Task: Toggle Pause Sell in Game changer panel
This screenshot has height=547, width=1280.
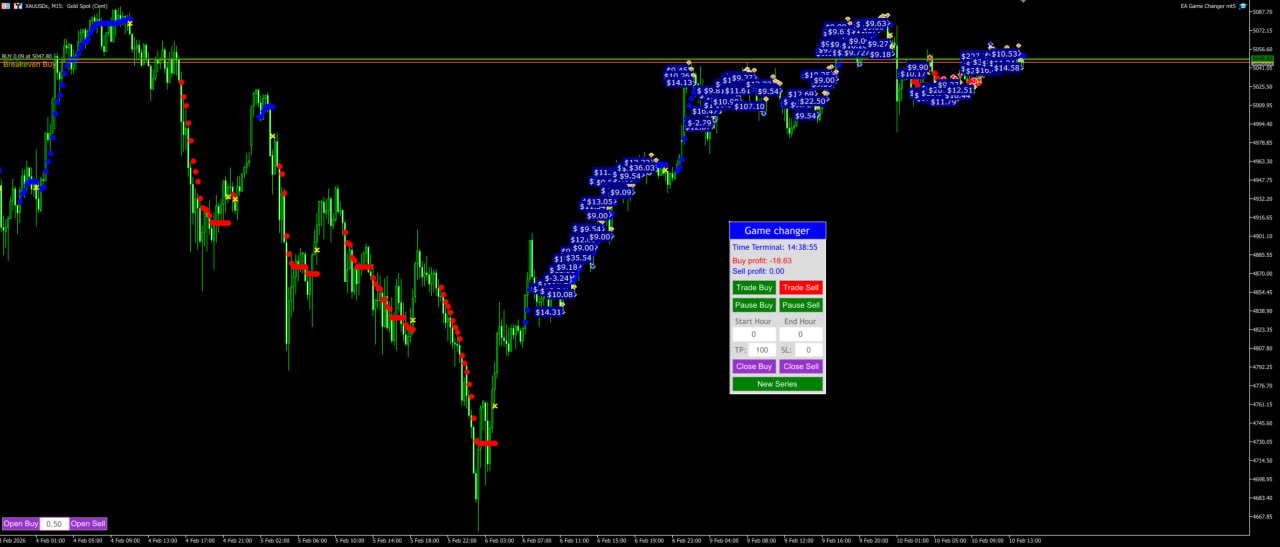Action: pyautogui.click(x=801, y=305)
